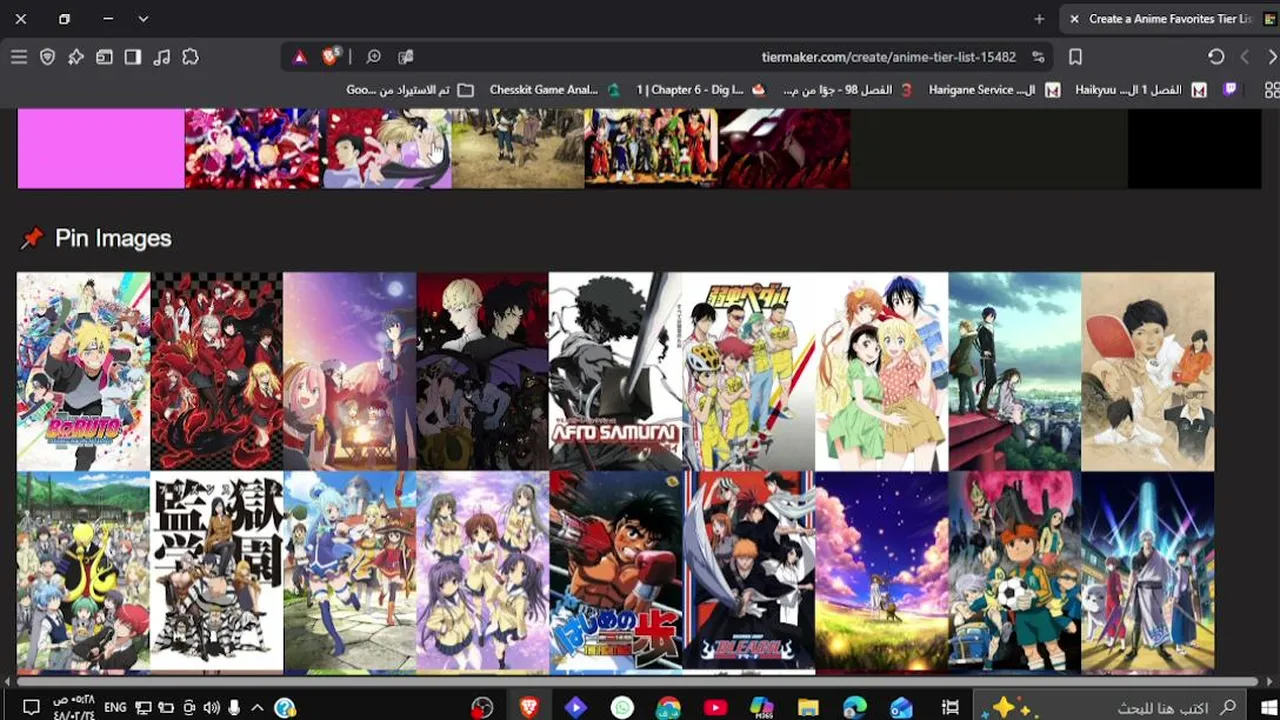The image size is (1280, 720).
Task: Pick the Afro Samurai poster
Action: (615, 371)
